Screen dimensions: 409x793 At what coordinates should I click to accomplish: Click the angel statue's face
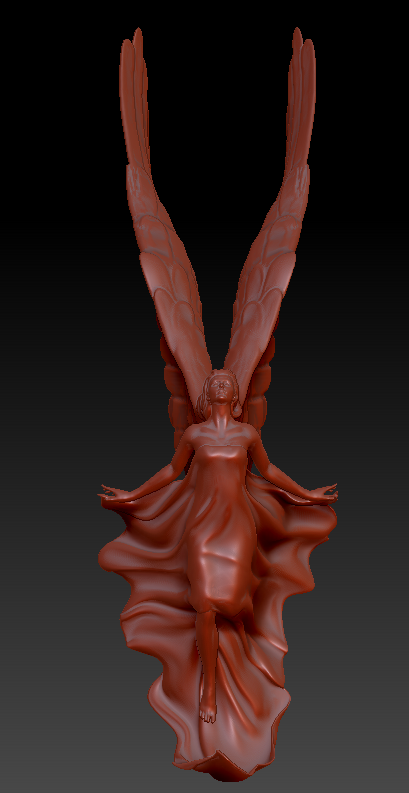[222, 389]
